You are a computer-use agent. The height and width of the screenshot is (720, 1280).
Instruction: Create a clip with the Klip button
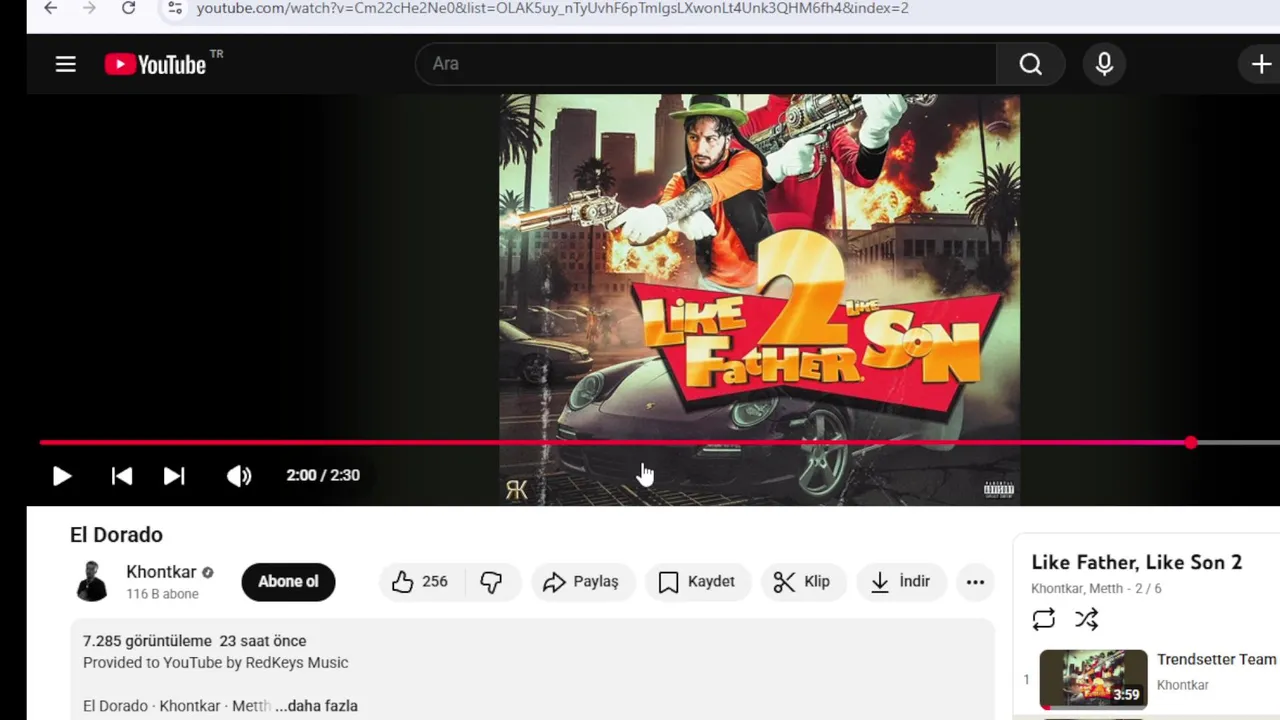click(803, 582)
